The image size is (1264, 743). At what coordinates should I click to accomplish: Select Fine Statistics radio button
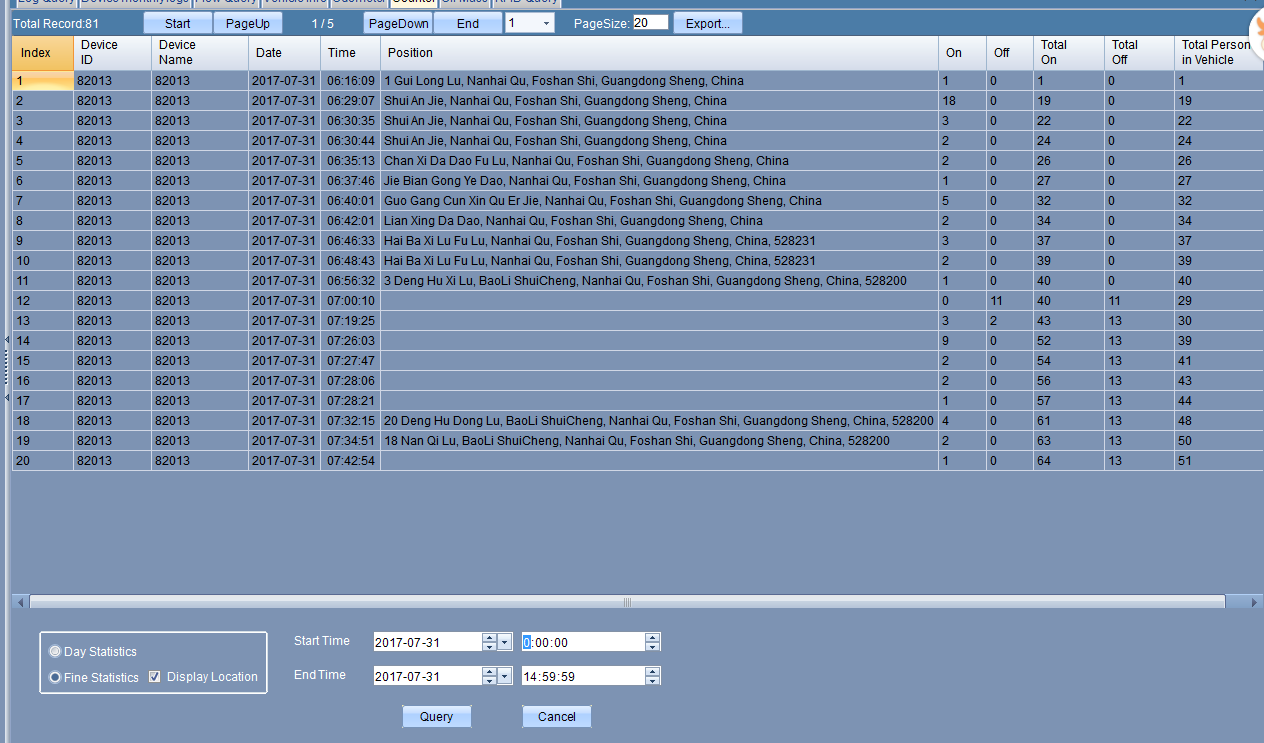point(55,677)
